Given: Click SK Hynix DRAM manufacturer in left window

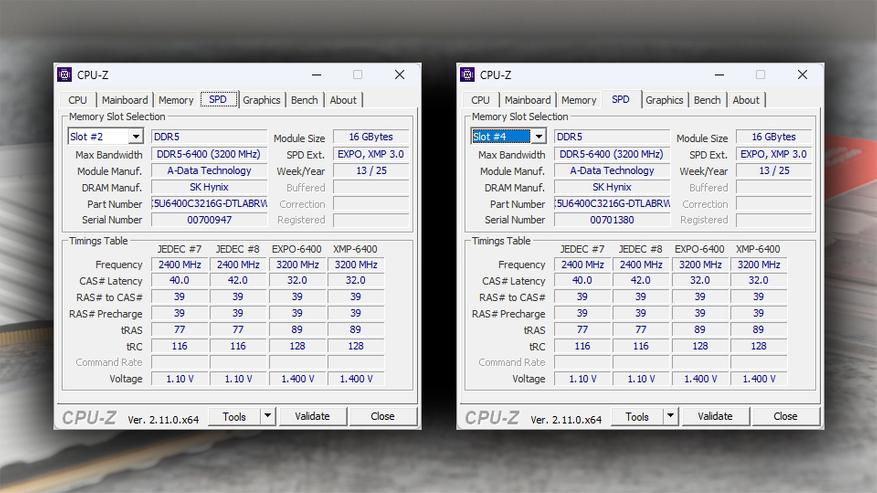Looking at the screenshot, I should click(209, 187).
